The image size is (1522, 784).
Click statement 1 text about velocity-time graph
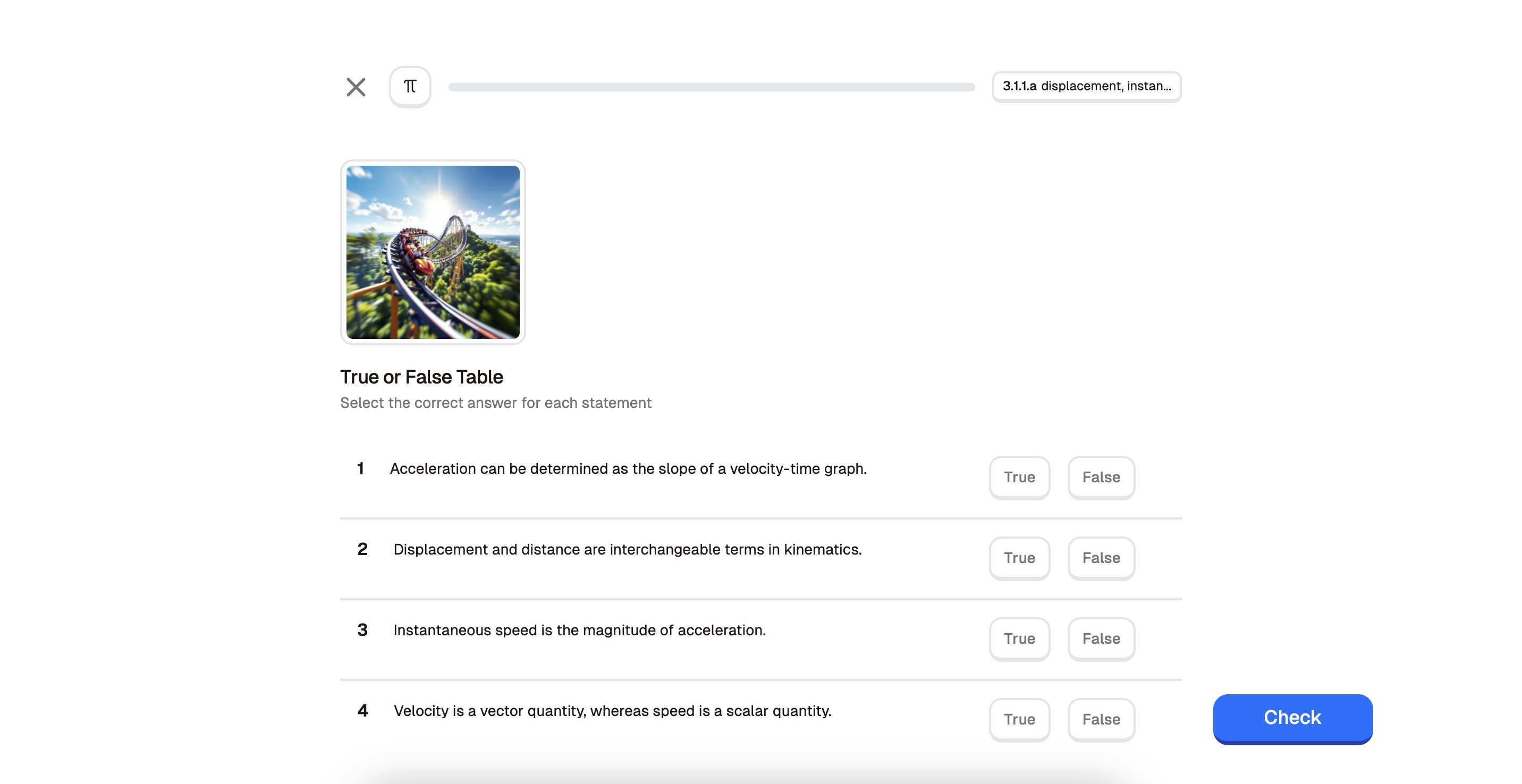628,468
